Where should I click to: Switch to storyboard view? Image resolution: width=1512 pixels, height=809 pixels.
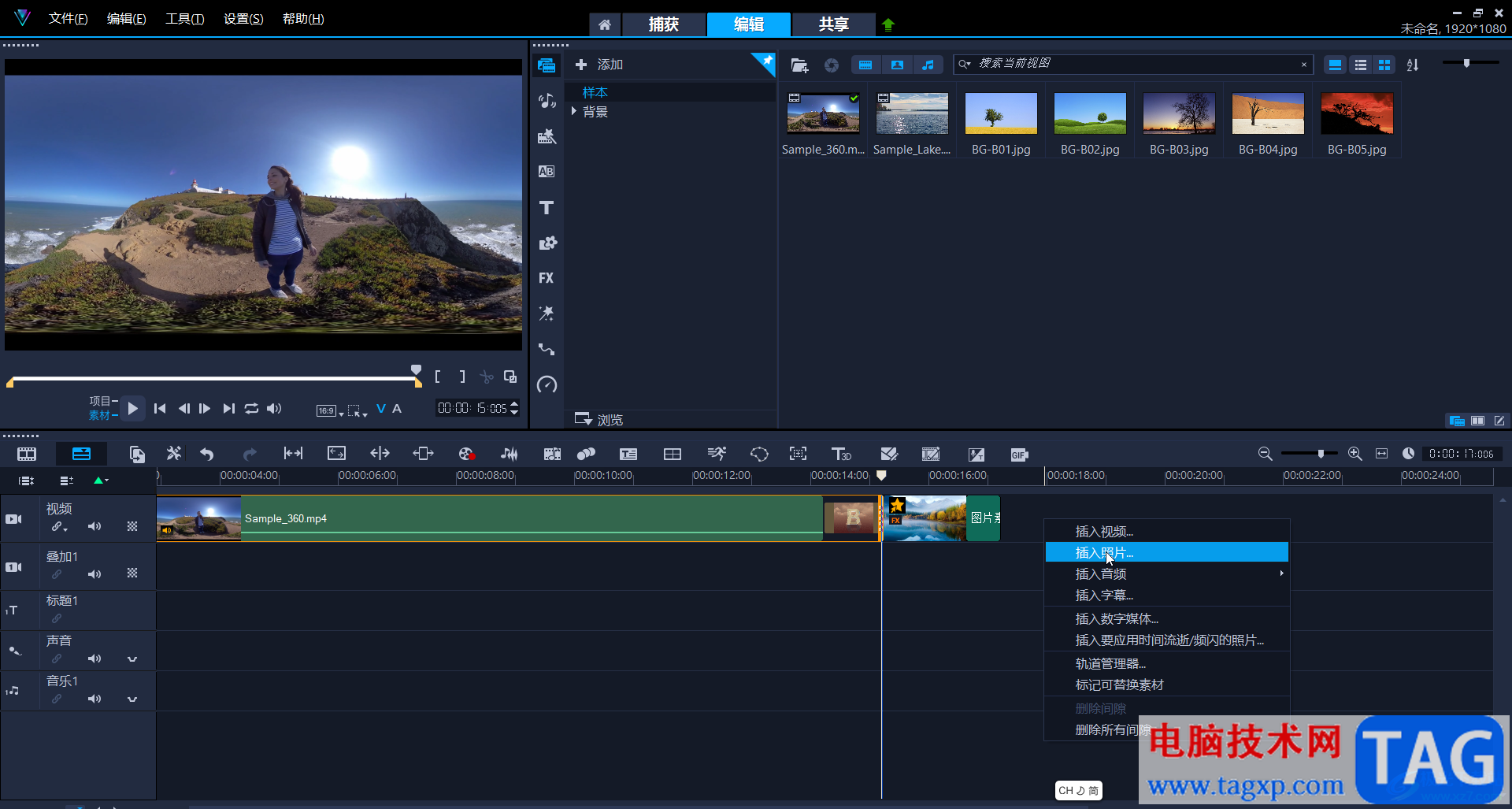(x=27, y=454)
